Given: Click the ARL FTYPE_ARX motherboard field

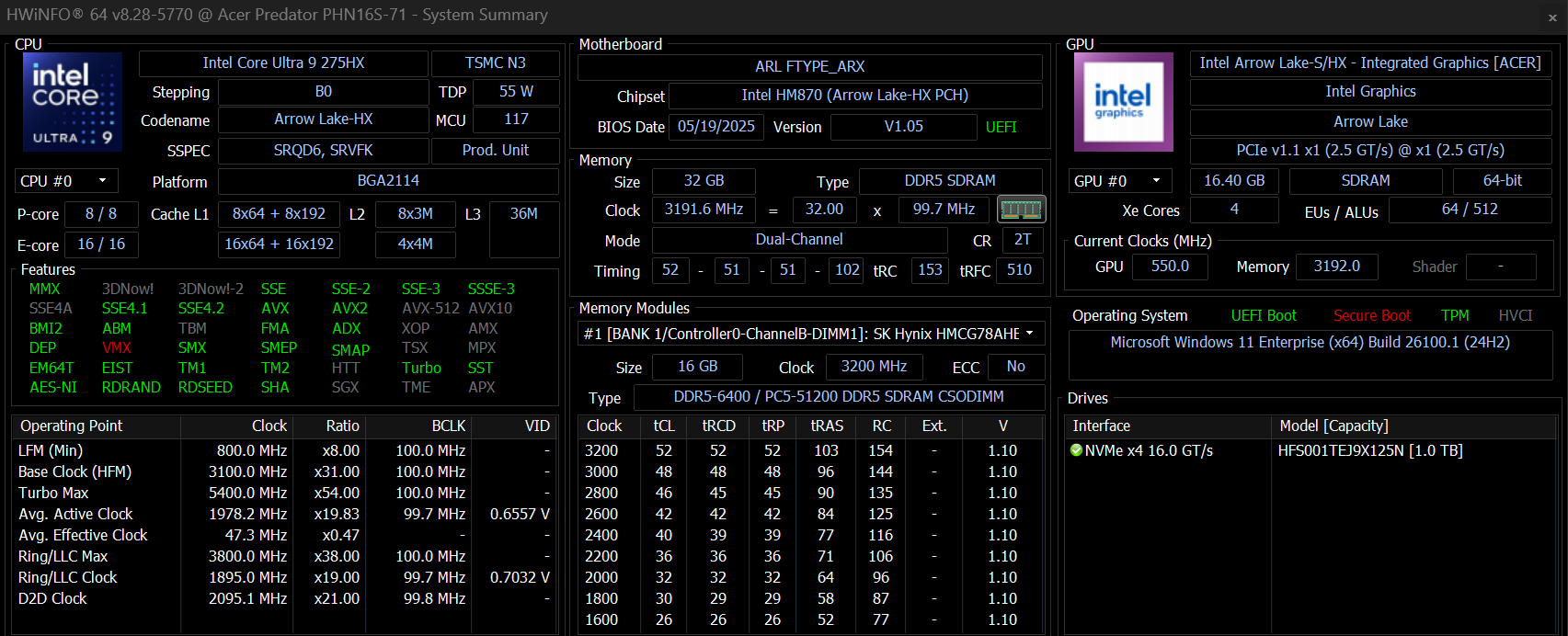Looking at the screenshot, I should pyautogui.click(x=809, y=67).
